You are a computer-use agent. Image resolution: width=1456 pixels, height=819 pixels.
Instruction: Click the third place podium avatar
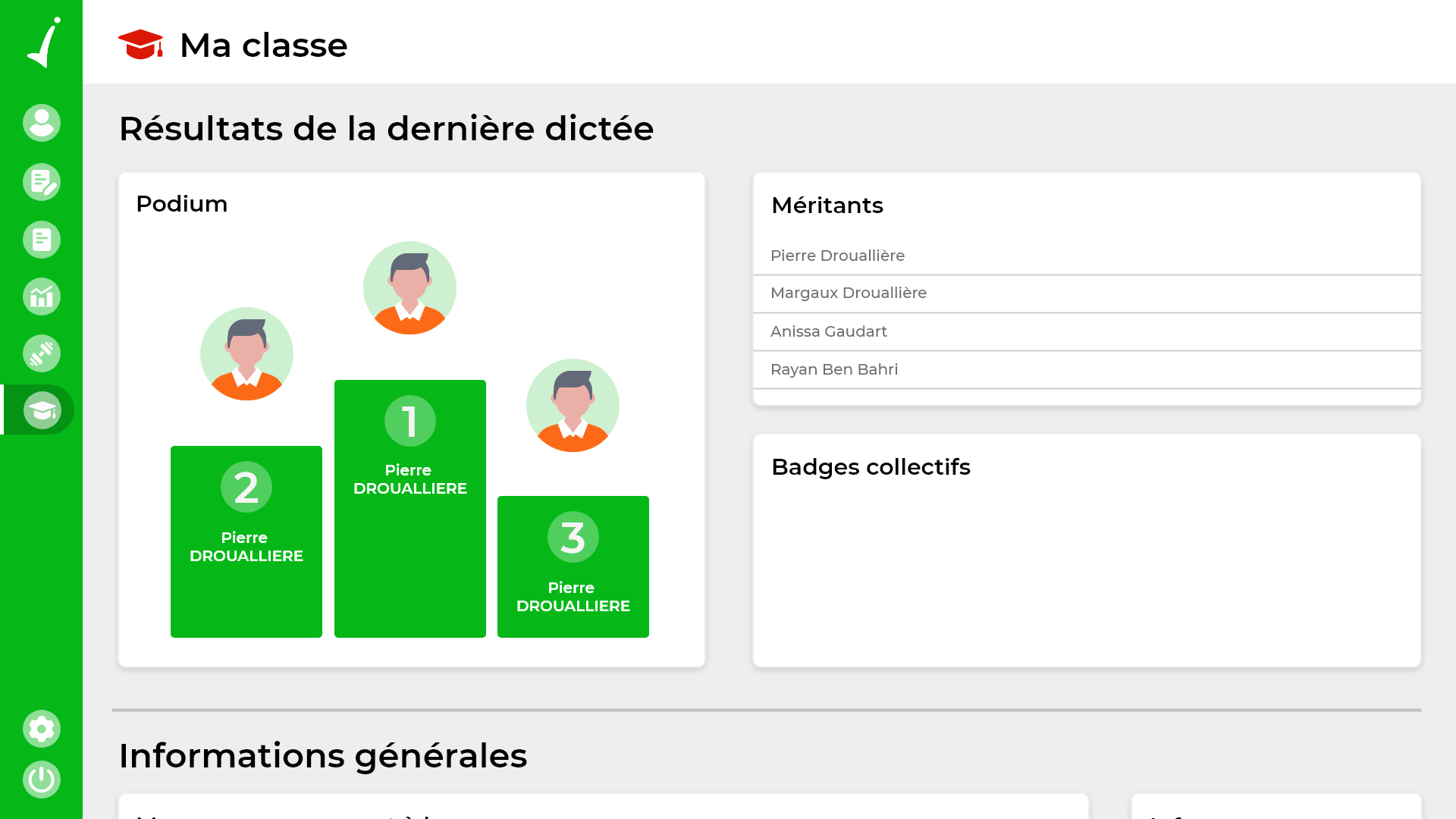click(573, 406)
